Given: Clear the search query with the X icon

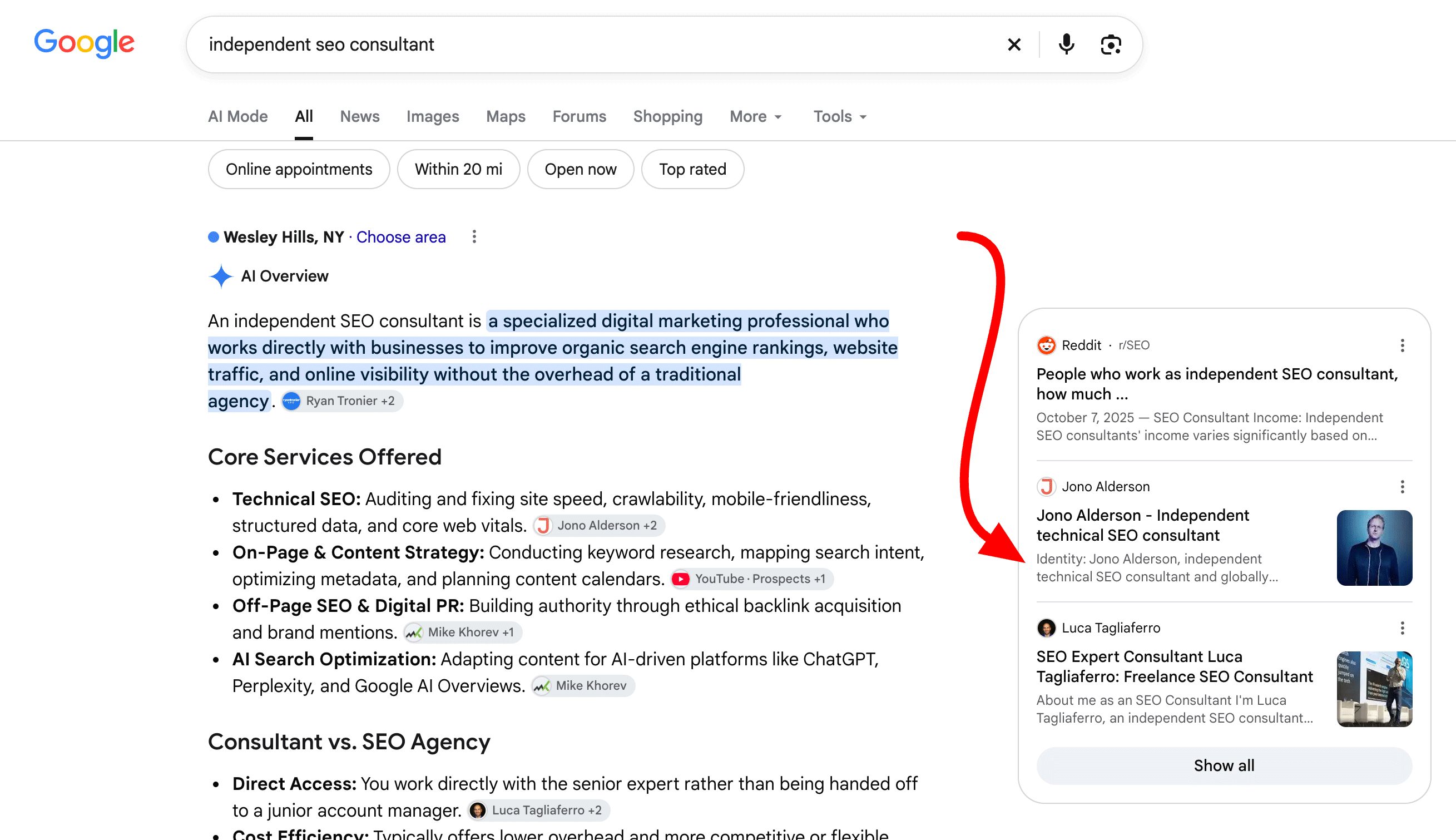Looking at the screenshot, I should point(1014,45).
